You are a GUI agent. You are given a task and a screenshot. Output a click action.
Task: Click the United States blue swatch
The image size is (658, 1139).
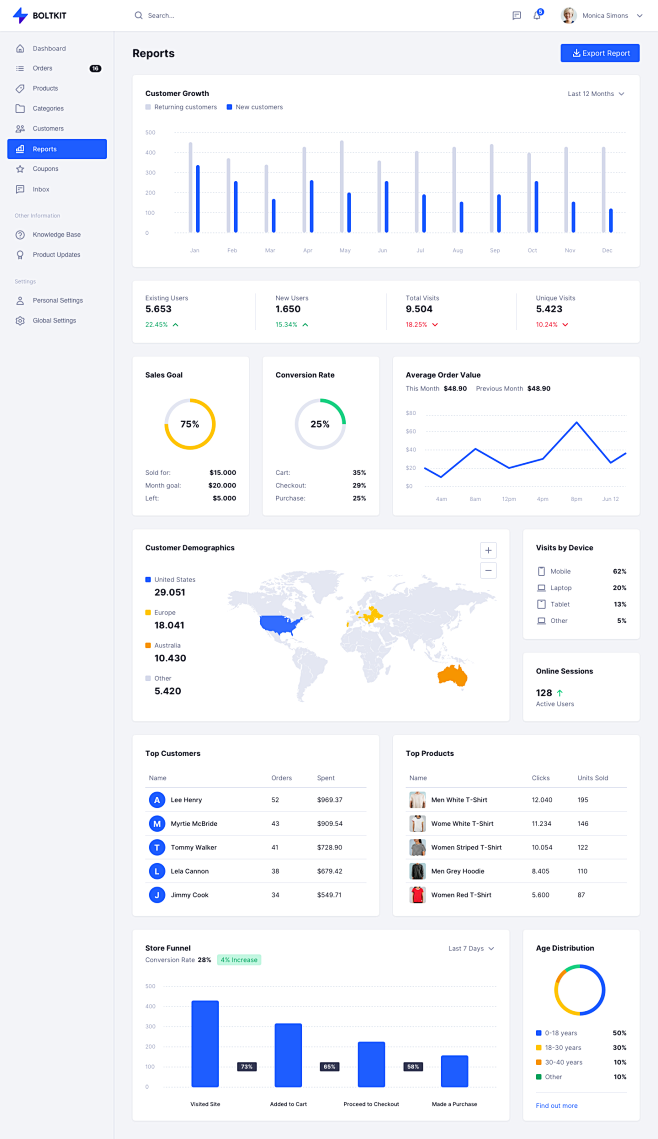pyautogui.click(x=148, y=580)
